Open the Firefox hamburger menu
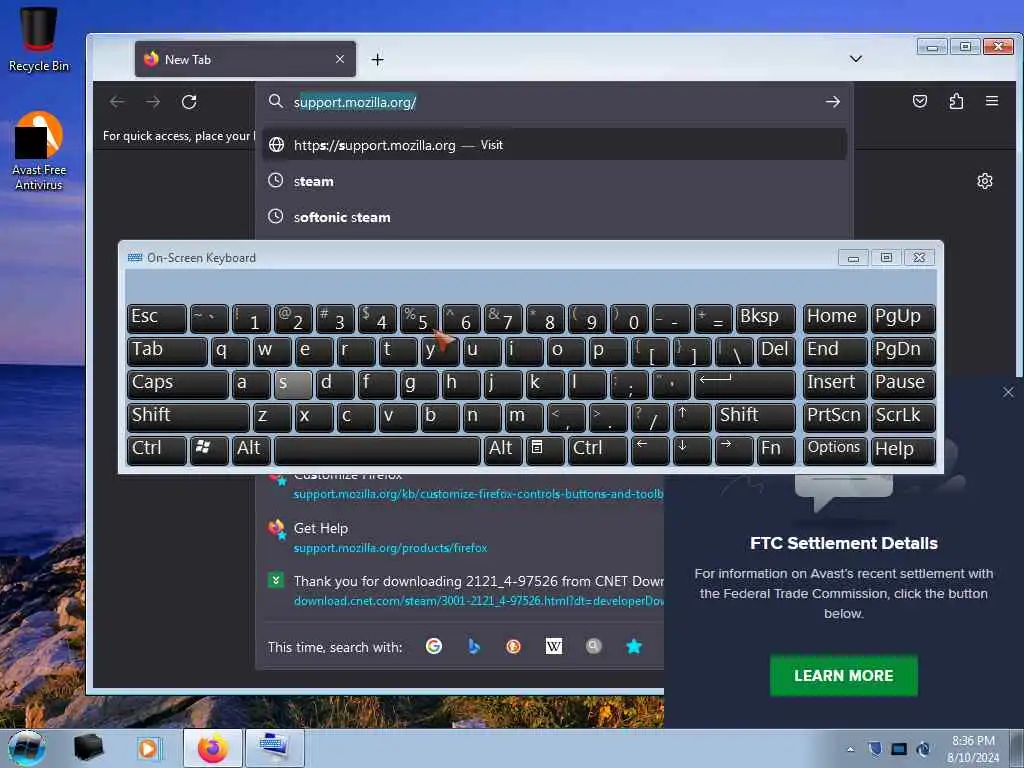Viewport: 1024px width, 768px height. [992, 101]
